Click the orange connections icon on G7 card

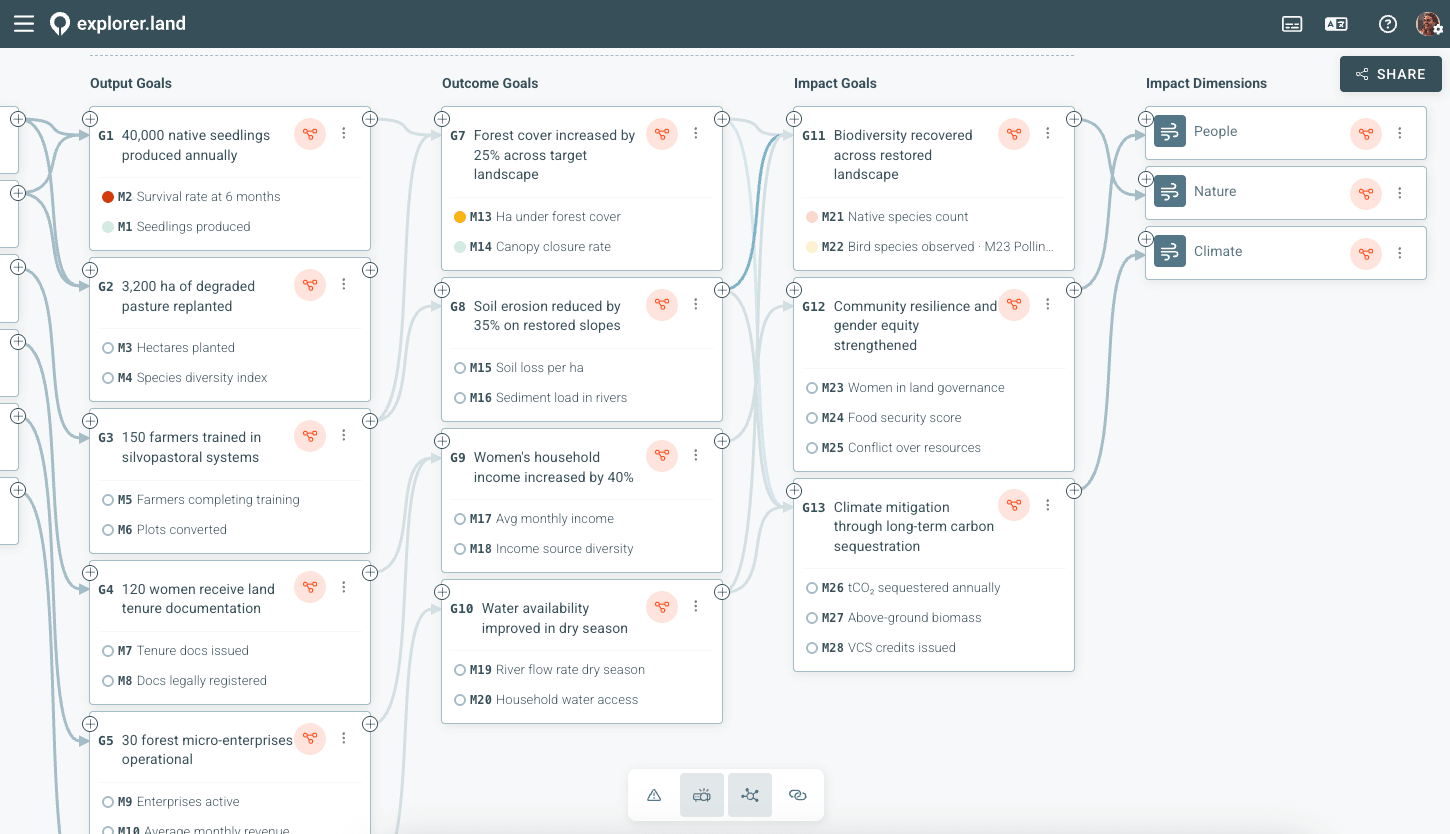tap(662, 134)
